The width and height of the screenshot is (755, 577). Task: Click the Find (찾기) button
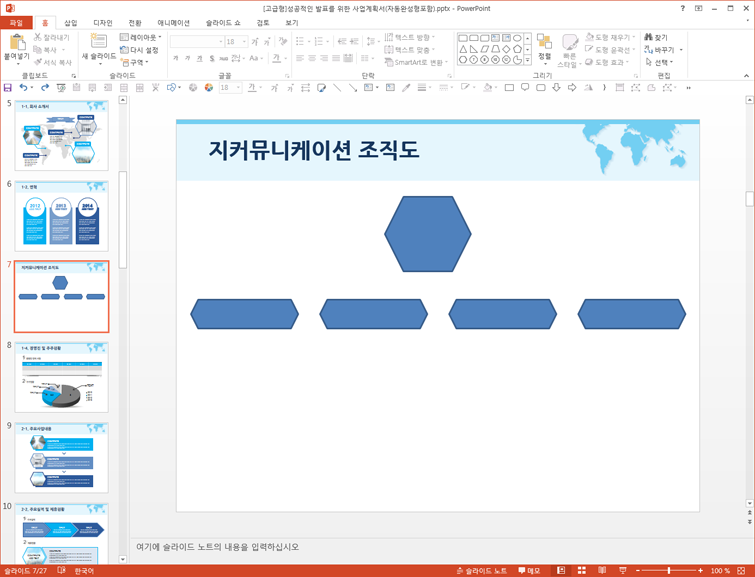(x=656, y=37)
